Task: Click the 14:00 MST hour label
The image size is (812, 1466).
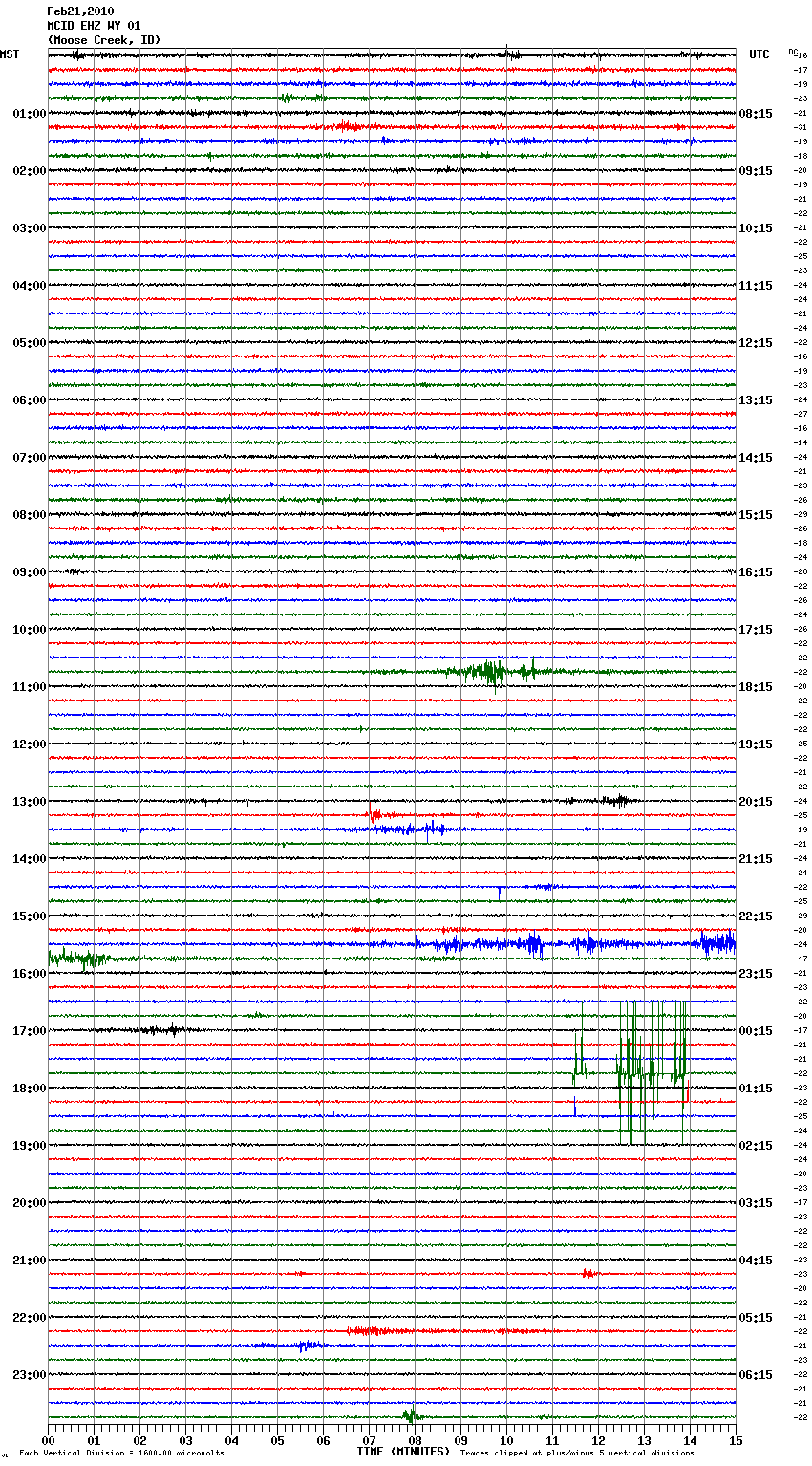Action: pos(30,859)
